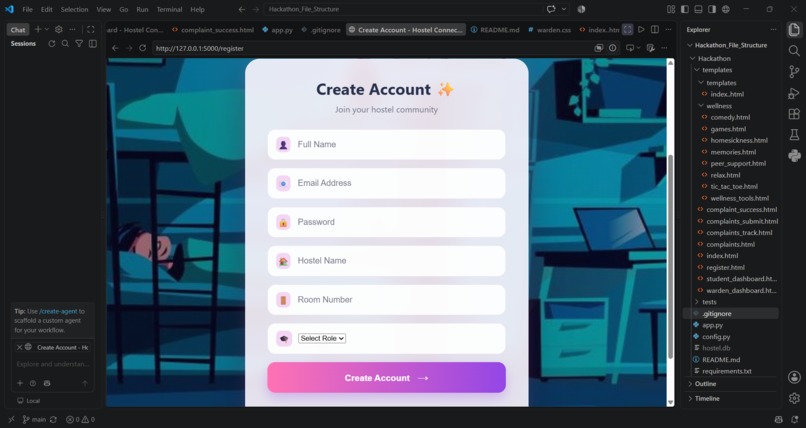Expand the tests folder

coord(709,302)
